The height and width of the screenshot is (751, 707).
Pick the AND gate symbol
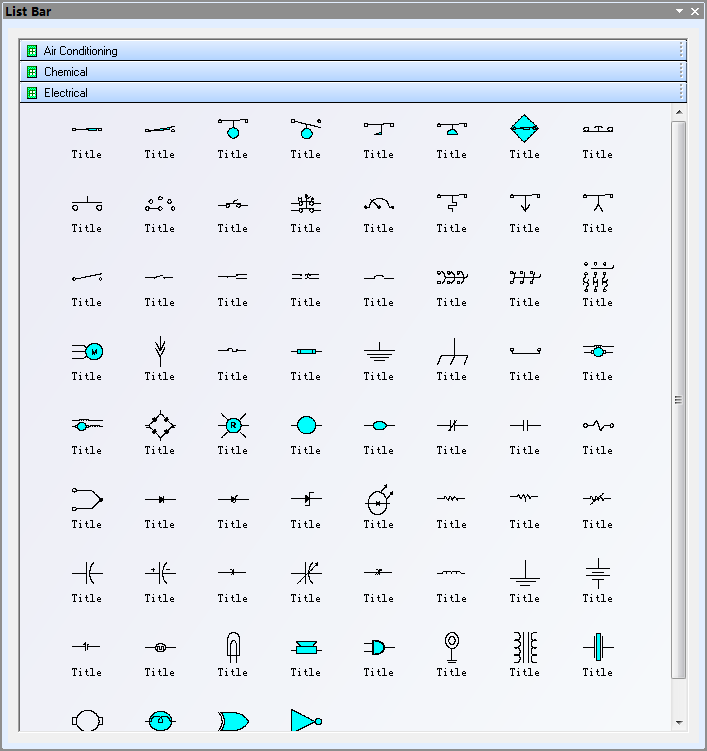pos(378,647)
